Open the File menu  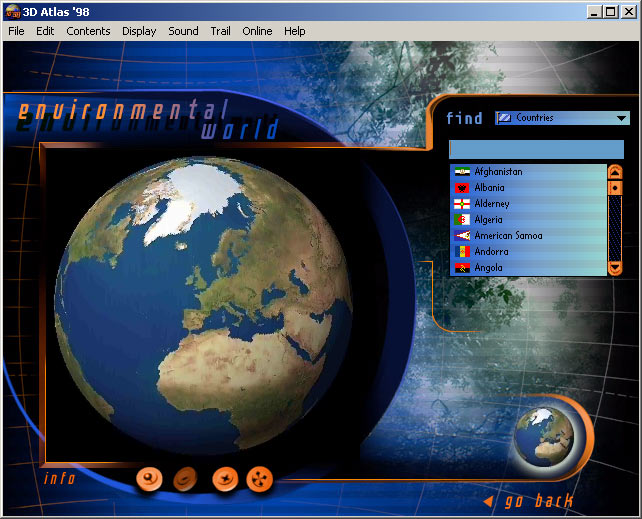(16, 31)
